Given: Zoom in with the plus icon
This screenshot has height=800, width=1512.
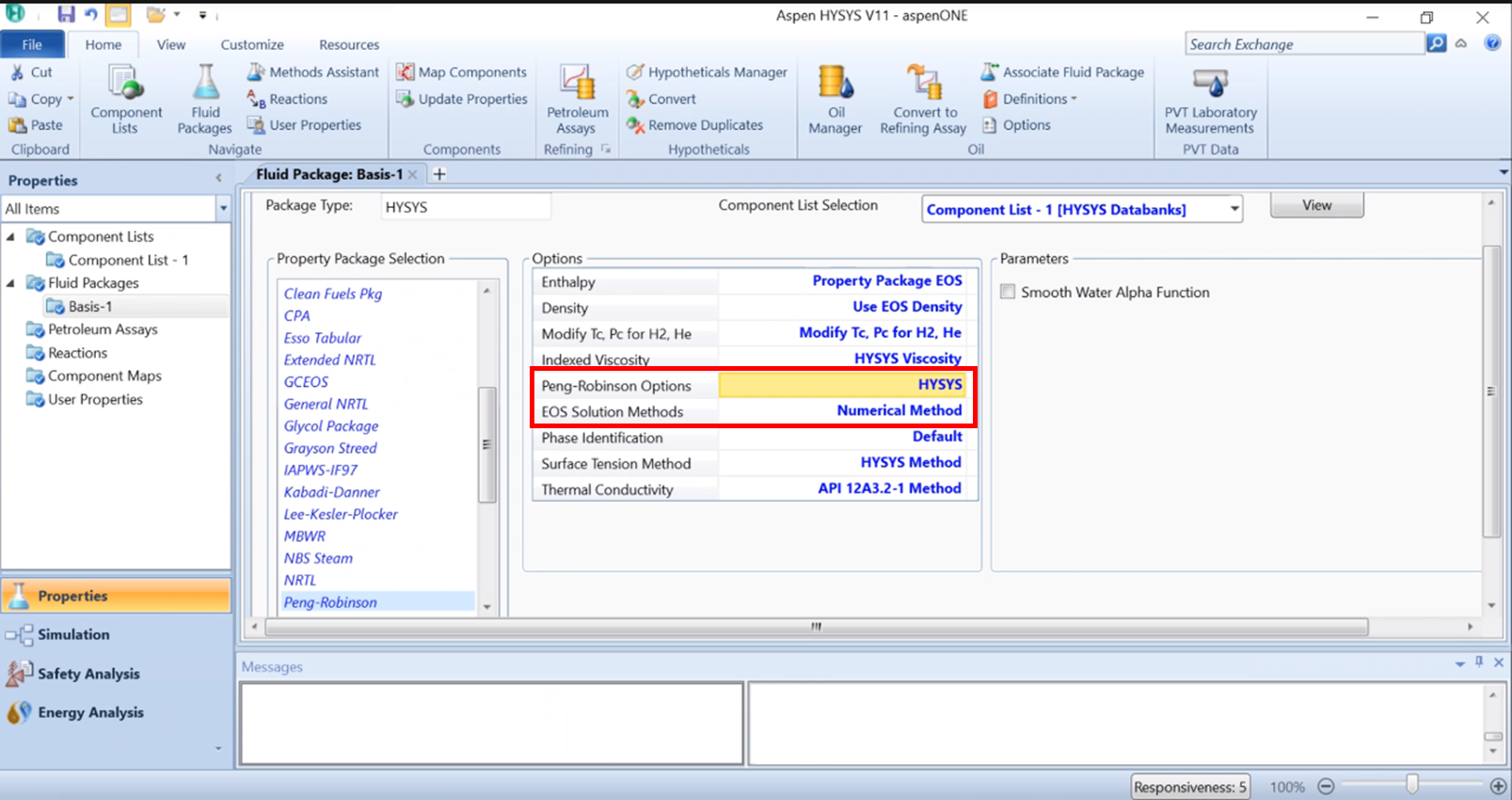Looking at the screenshot, I should [x=1499, y=786].
